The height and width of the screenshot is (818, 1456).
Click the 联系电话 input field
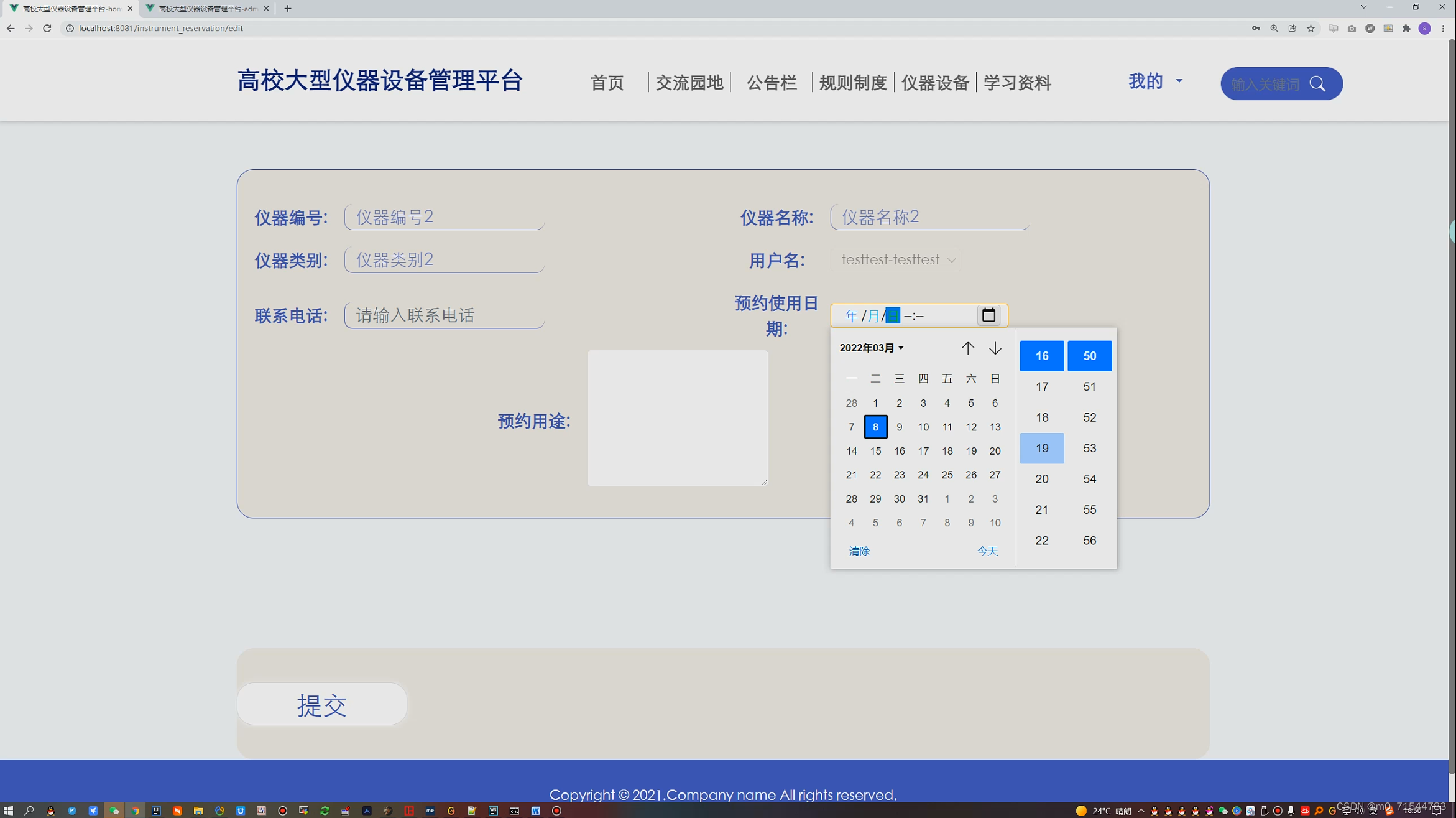444,315
